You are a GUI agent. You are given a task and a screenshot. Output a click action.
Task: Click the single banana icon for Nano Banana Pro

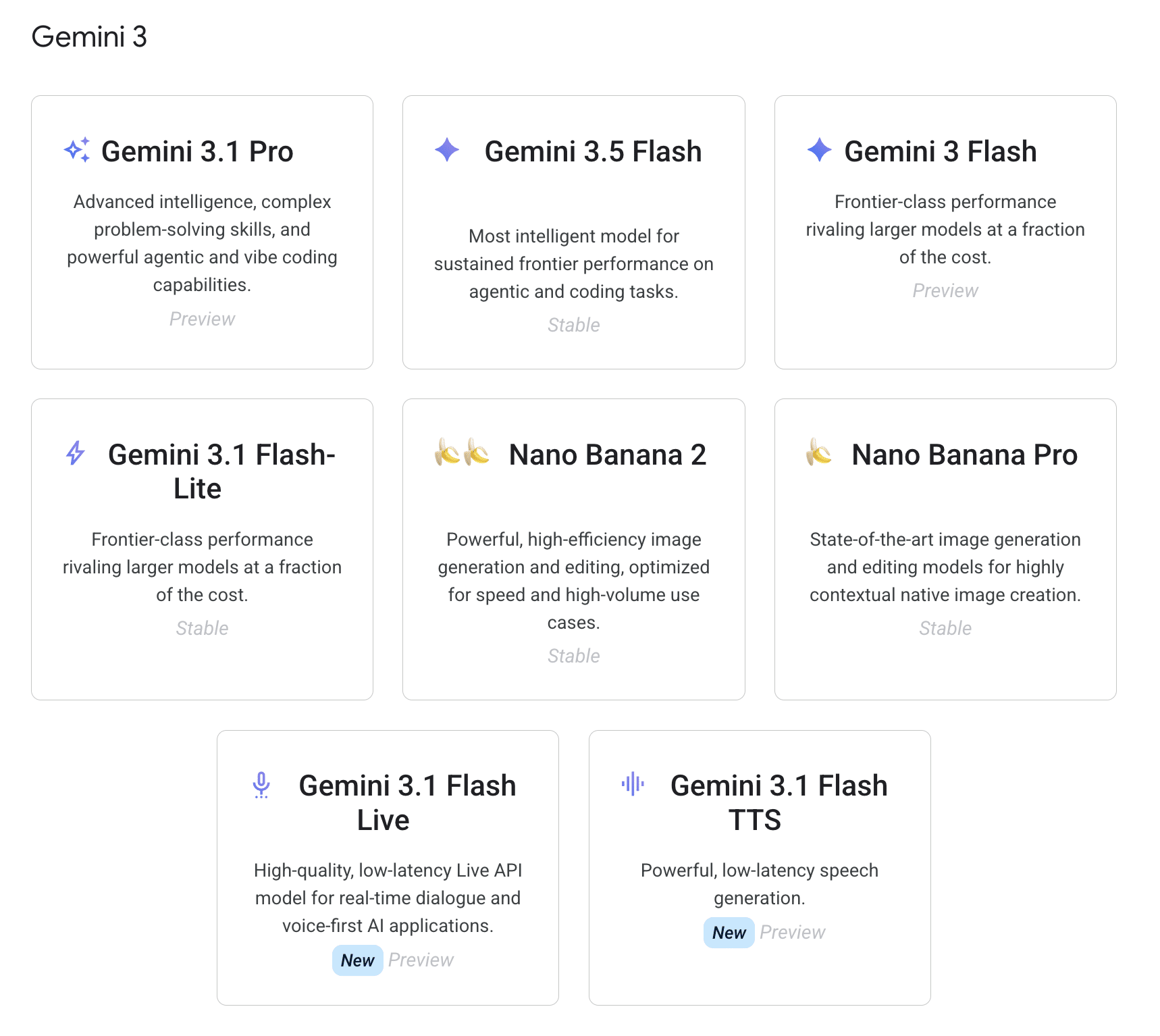pos(819,452)
